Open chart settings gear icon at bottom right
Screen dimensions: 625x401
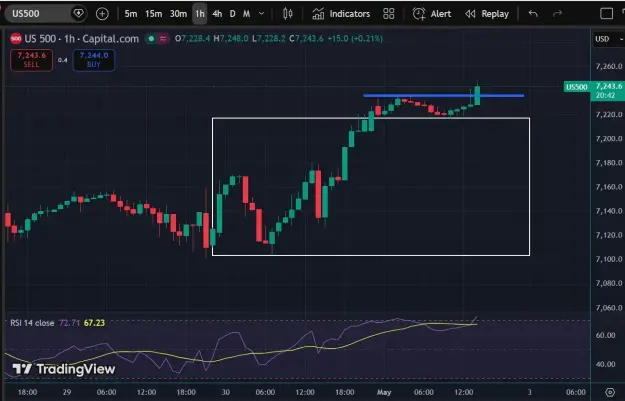point(610,392)
